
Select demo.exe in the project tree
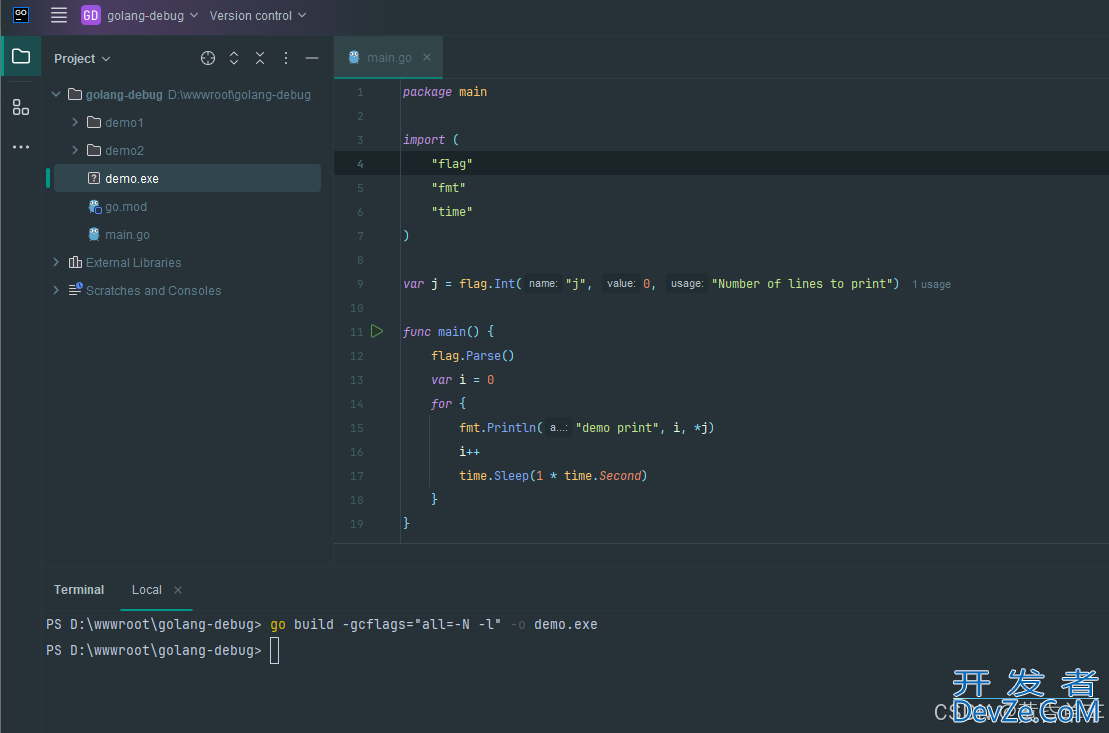point(187,178)
